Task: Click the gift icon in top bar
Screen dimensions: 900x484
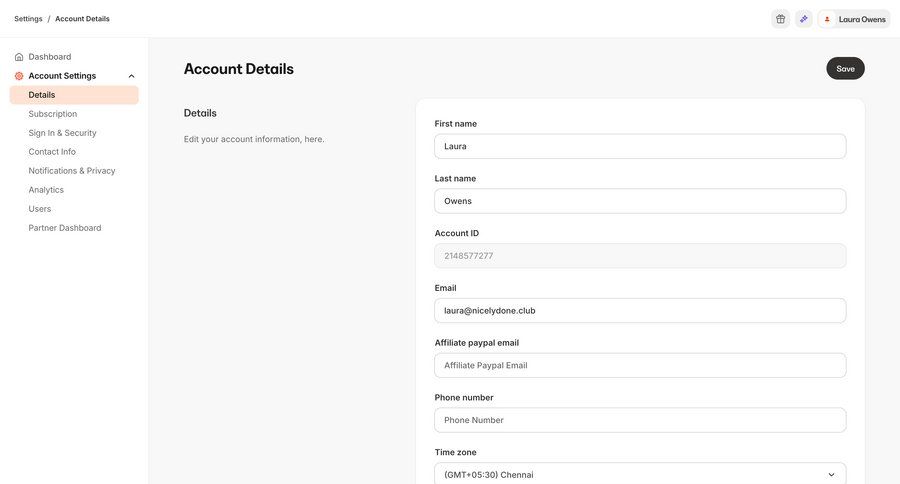Action: pyautogui.click(x=781, y=19)
